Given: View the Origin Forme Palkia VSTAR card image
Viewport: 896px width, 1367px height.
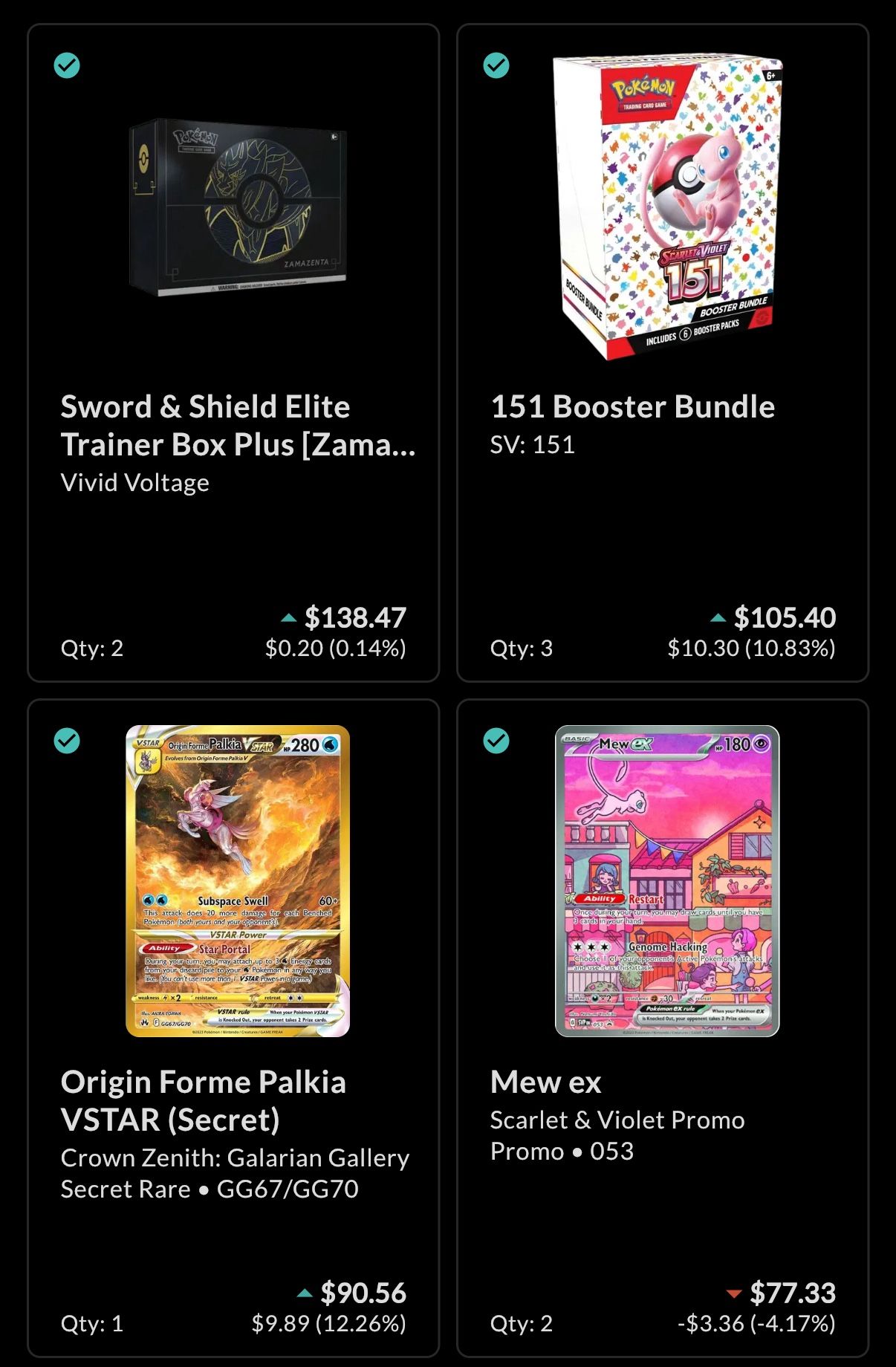Looking at the screenshot, I should tap(238, 881).
